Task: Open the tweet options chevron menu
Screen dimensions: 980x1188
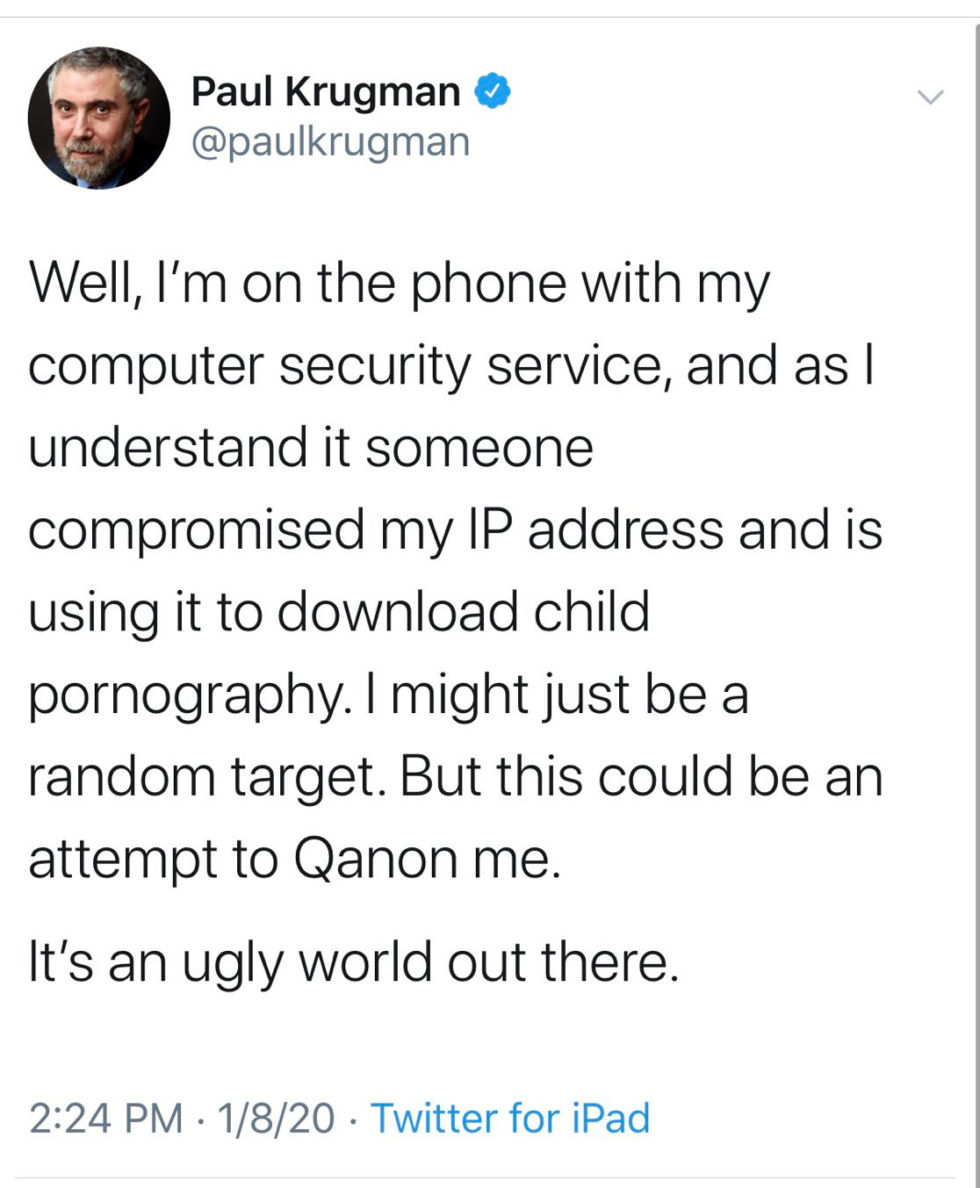Action: (930, 97)
